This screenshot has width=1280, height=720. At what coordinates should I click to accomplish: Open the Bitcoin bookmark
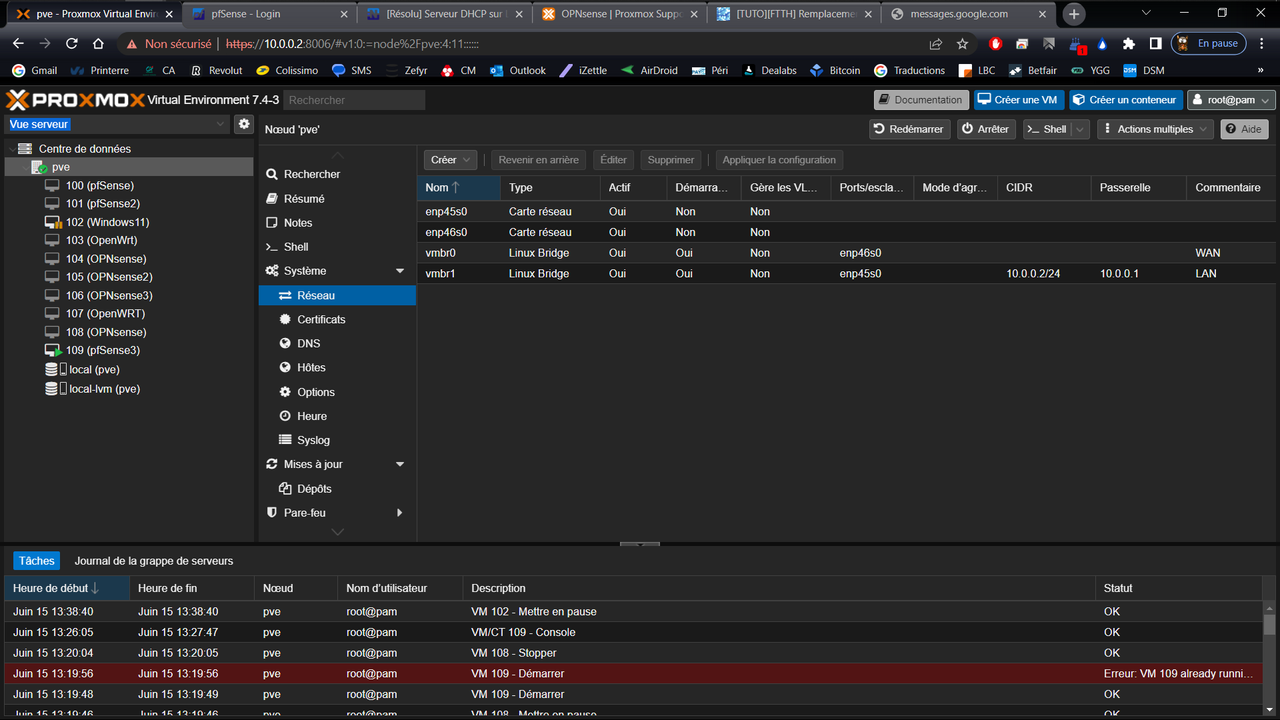[834, 71]
